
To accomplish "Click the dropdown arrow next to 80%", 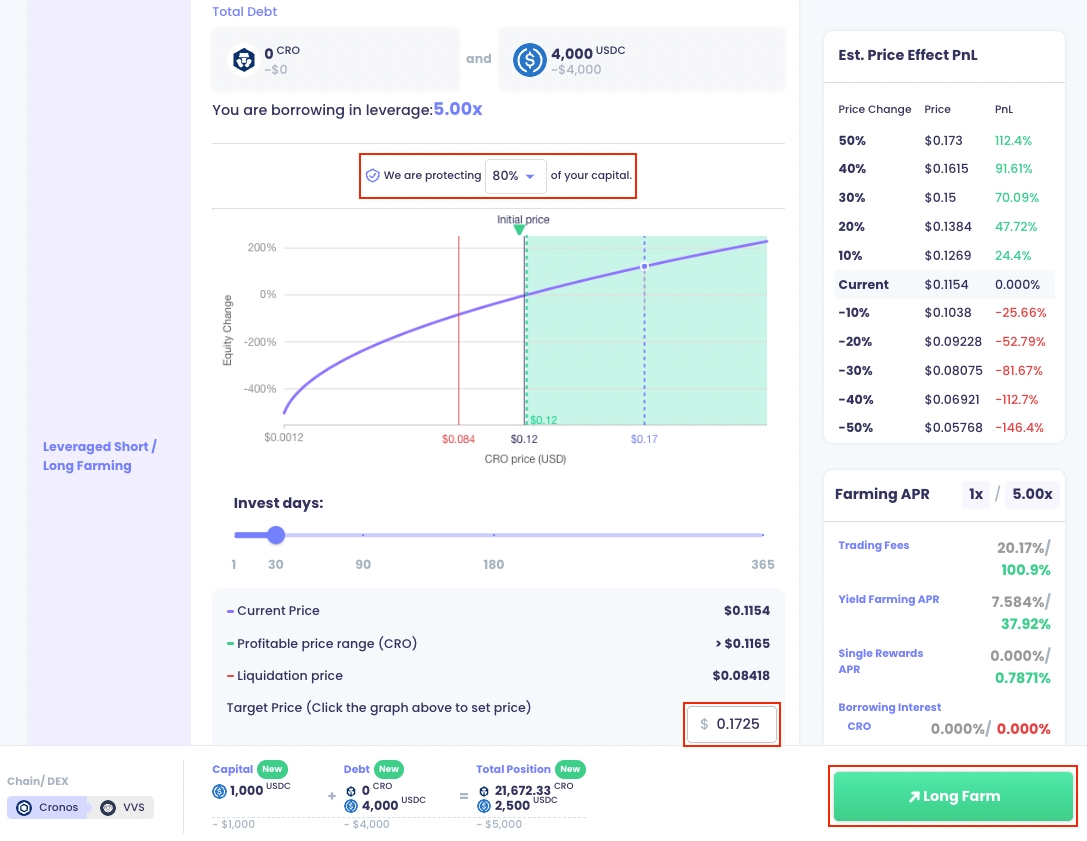I will pyautogui.click(x=531, y=176).
